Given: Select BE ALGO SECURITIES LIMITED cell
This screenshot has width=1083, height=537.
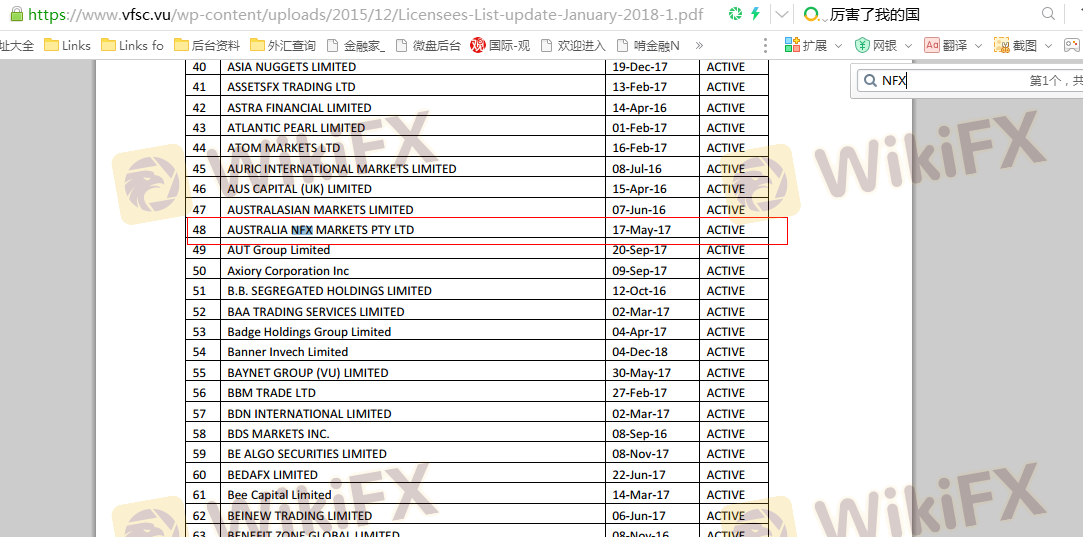Looking at the screenshot, I should (x=412, y=454).
